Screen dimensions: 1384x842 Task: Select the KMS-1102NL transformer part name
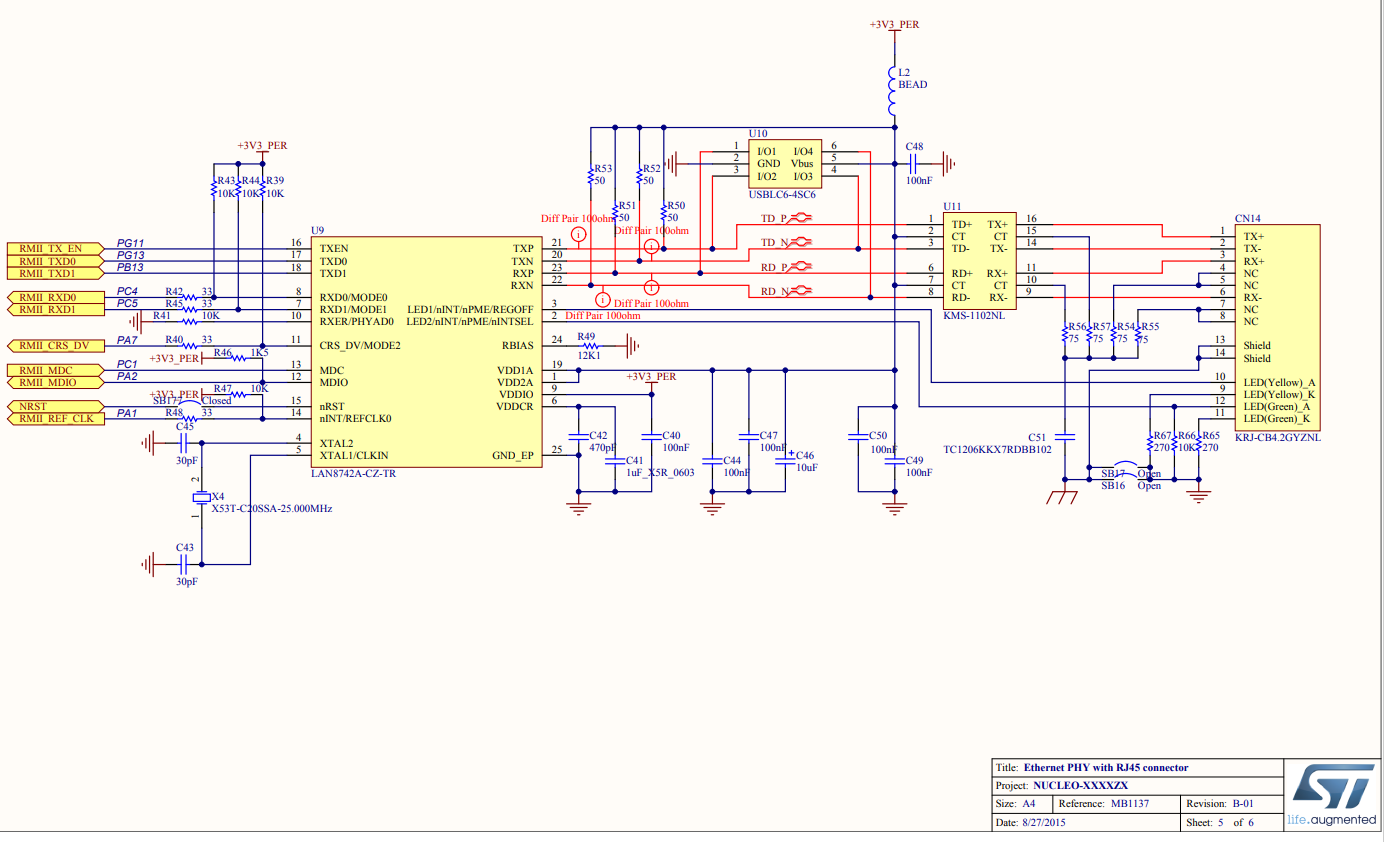976,315
